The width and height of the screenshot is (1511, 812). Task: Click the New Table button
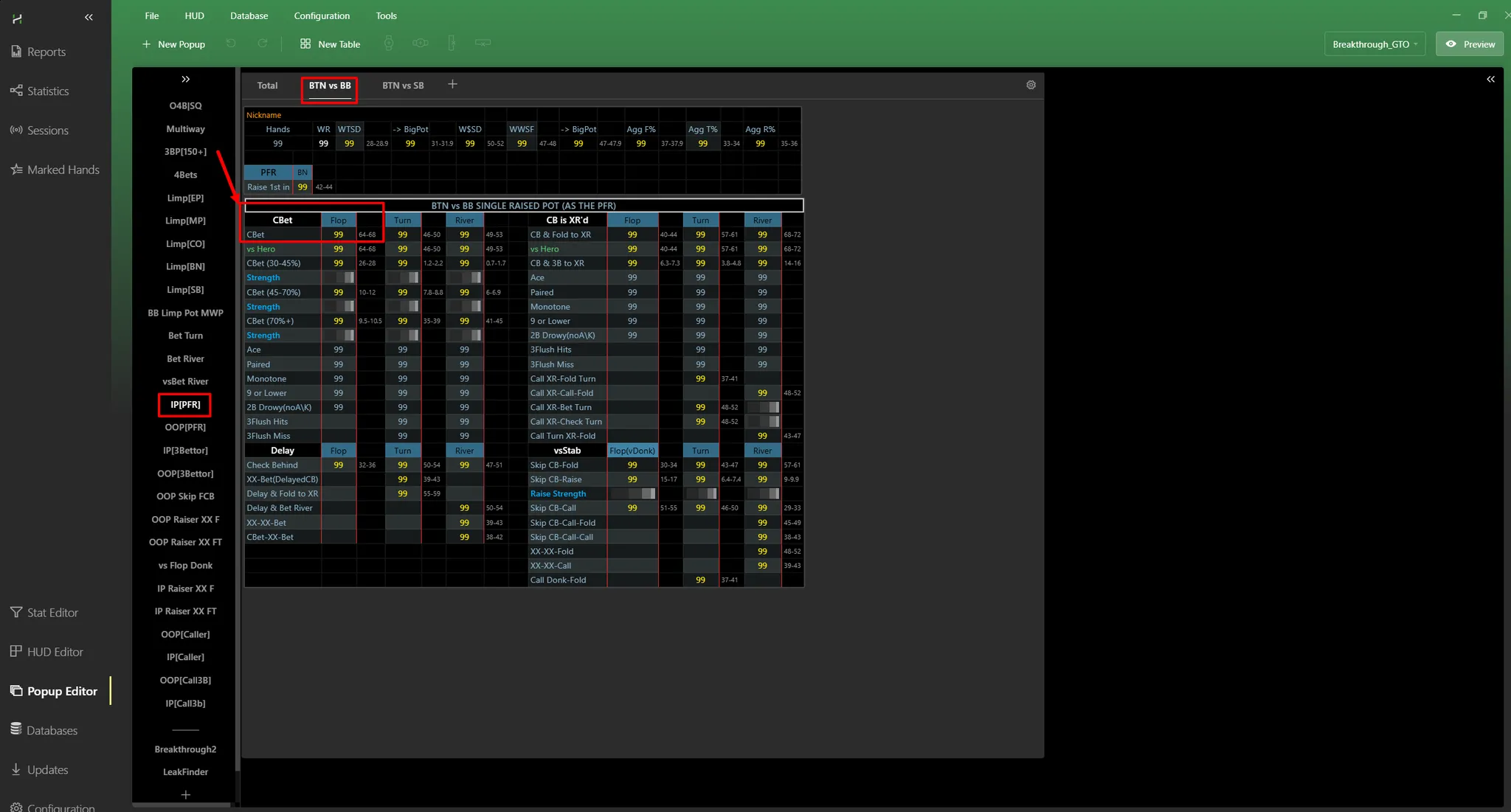[x=330, y=44]
